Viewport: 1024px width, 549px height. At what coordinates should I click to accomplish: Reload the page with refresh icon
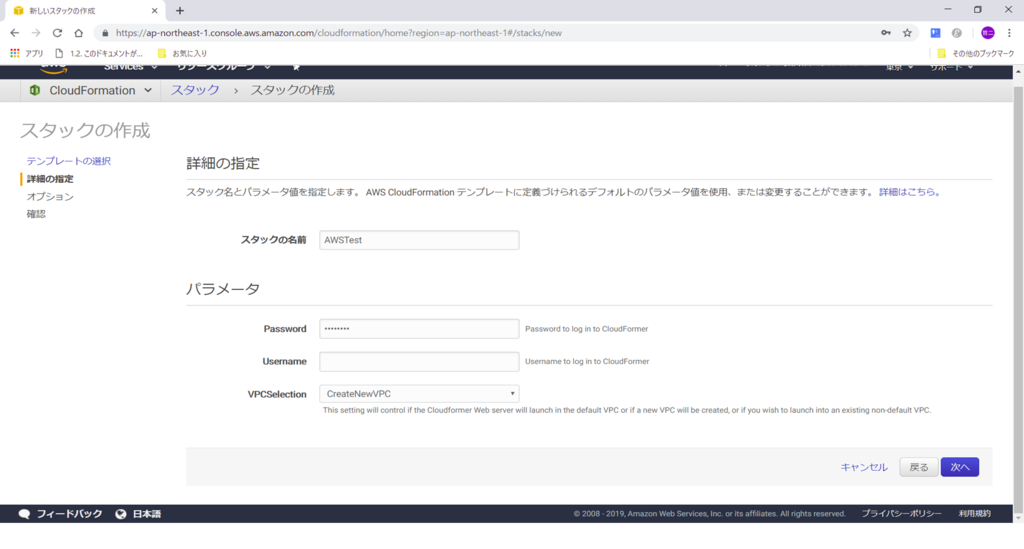coord(57,33)
